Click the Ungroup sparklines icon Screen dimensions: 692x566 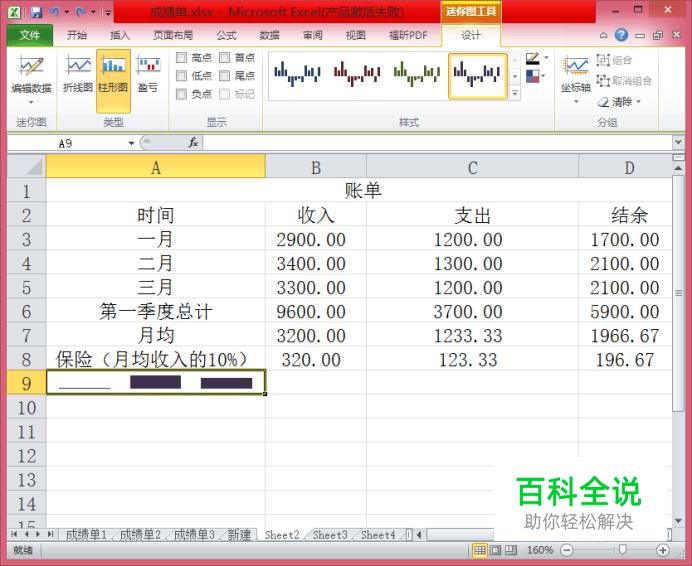click(603, 80)
